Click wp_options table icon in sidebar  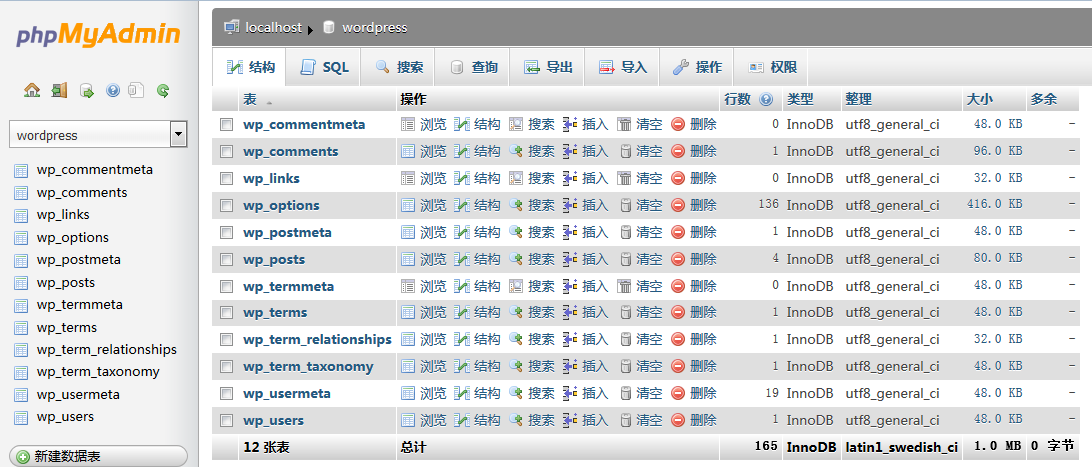pos(21,237)
